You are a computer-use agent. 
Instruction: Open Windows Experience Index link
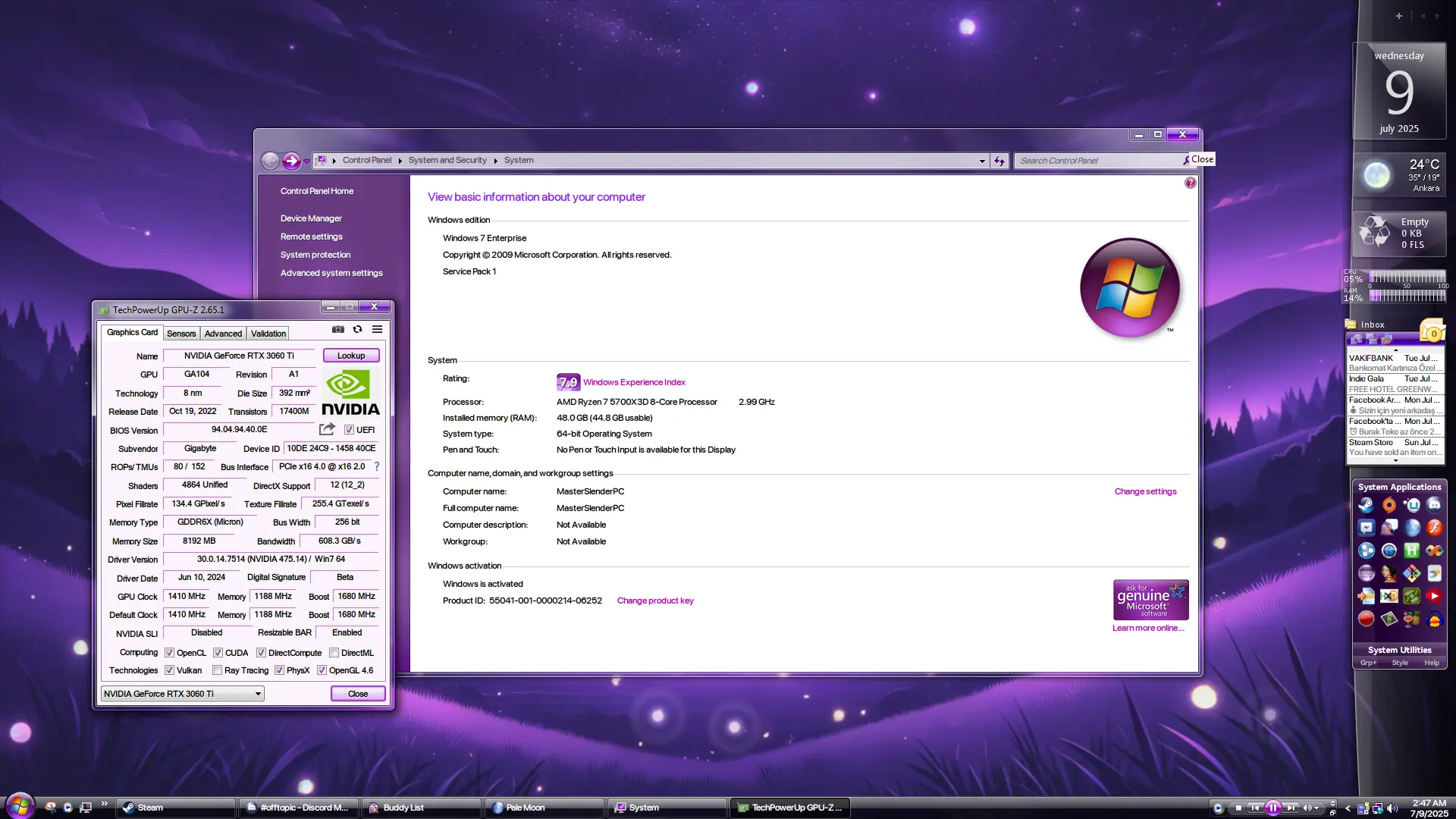click(634, 382)
